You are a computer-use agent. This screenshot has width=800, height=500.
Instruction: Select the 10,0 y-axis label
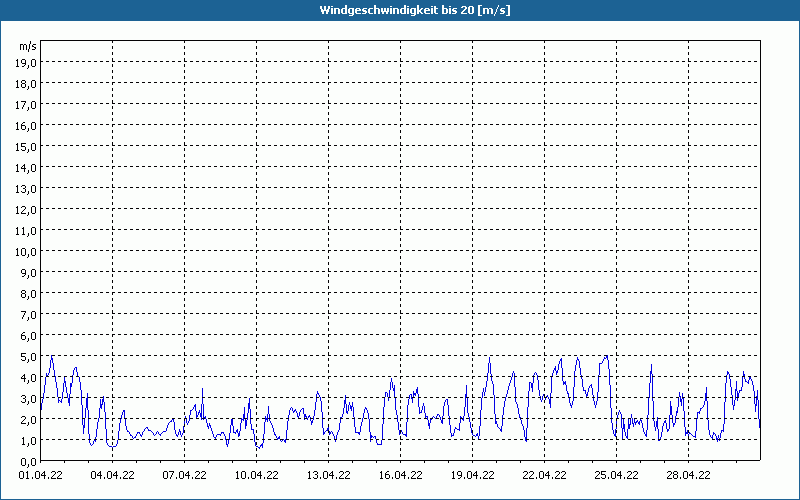(26, 252)
